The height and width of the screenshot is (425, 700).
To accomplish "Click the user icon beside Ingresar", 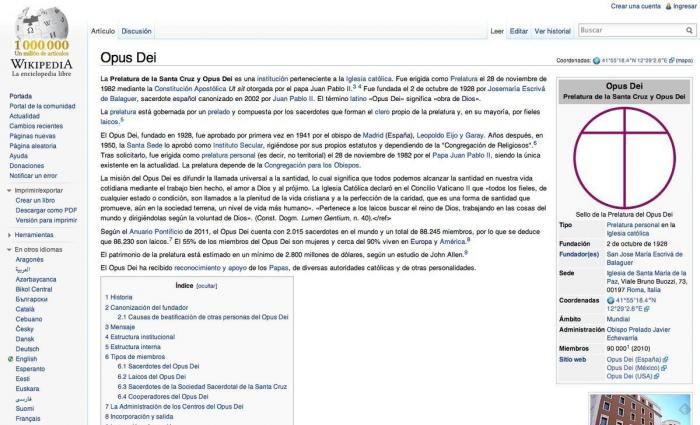I will pyautogui.click(x=668, y=6).
